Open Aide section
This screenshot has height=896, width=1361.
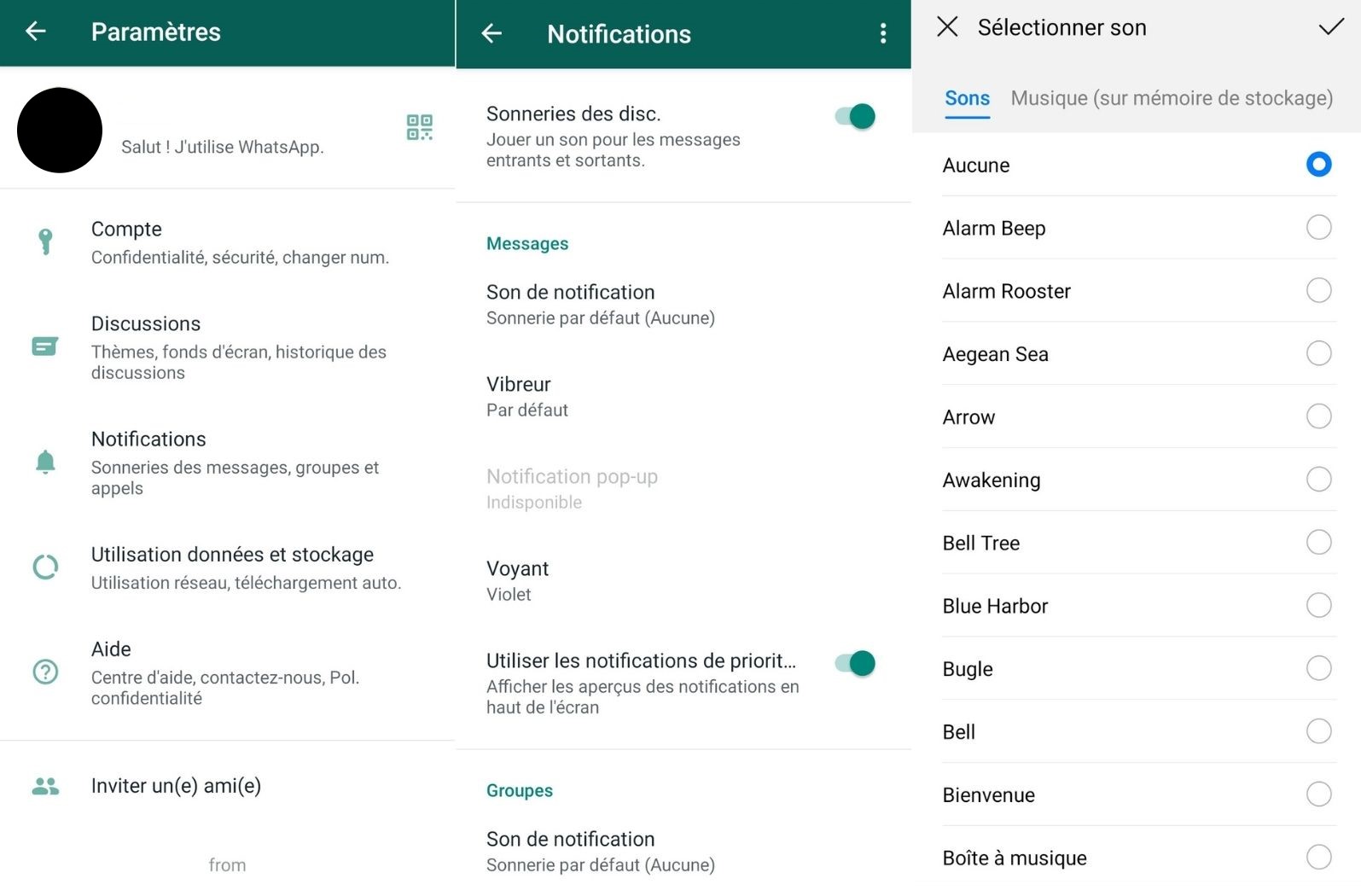(227, 672)
